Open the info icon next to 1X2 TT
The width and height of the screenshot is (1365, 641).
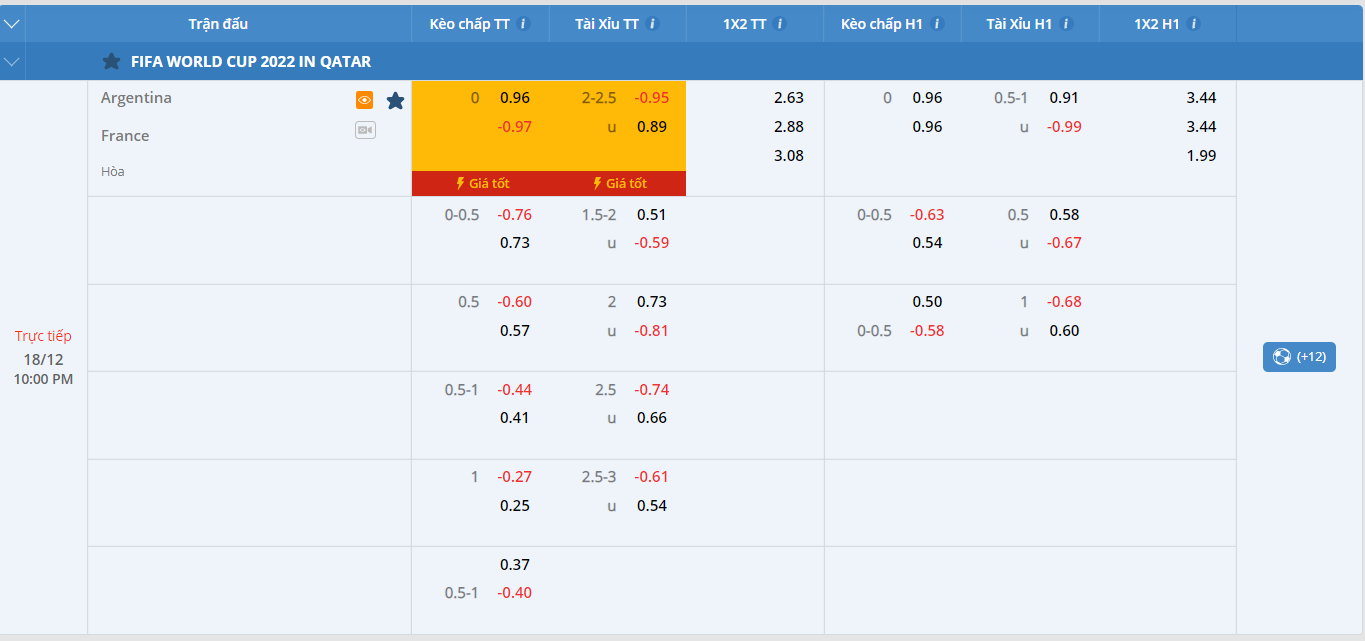click(x=780, y=24)
